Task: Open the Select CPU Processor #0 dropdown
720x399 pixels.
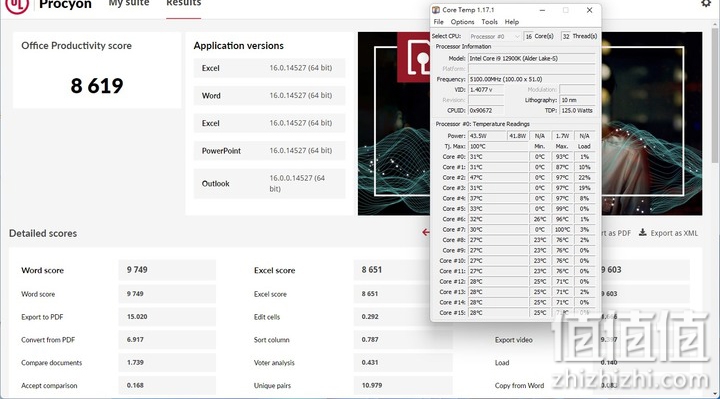Action: coord(495,36)
